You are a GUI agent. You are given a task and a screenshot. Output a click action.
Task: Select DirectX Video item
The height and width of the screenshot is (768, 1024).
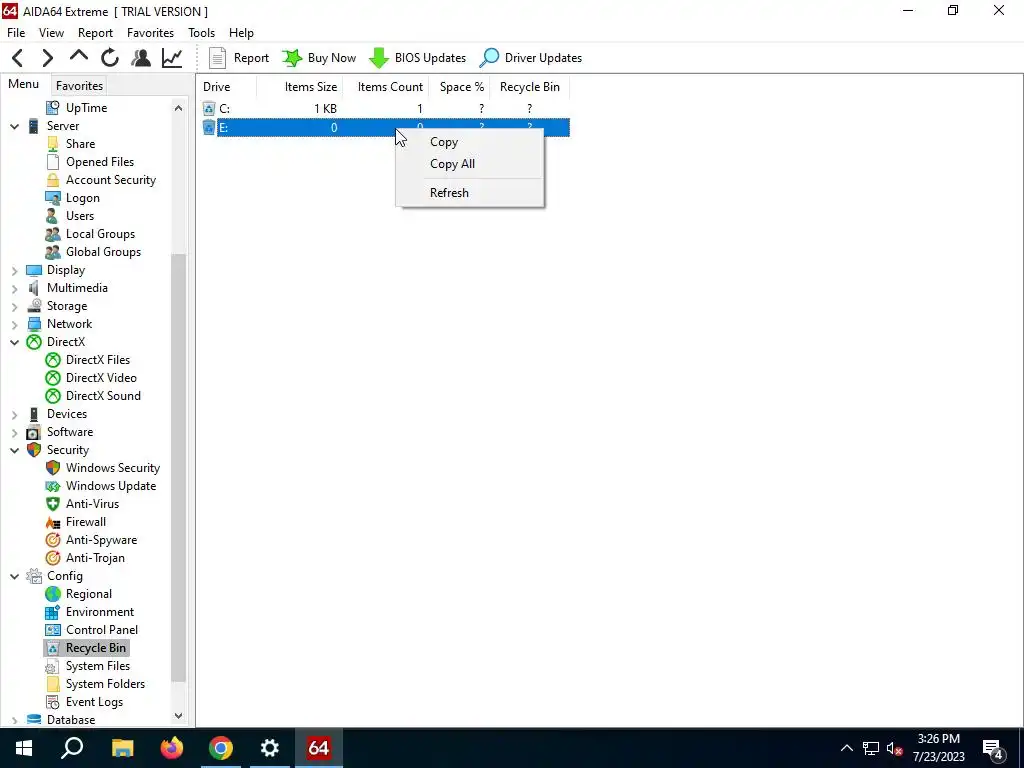[x=101, y=377]
